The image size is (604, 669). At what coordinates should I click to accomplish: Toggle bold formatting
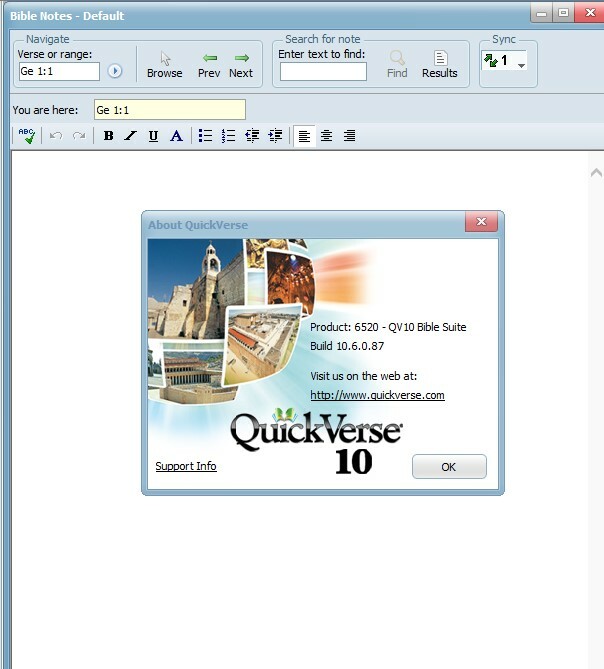coord(109,136)
